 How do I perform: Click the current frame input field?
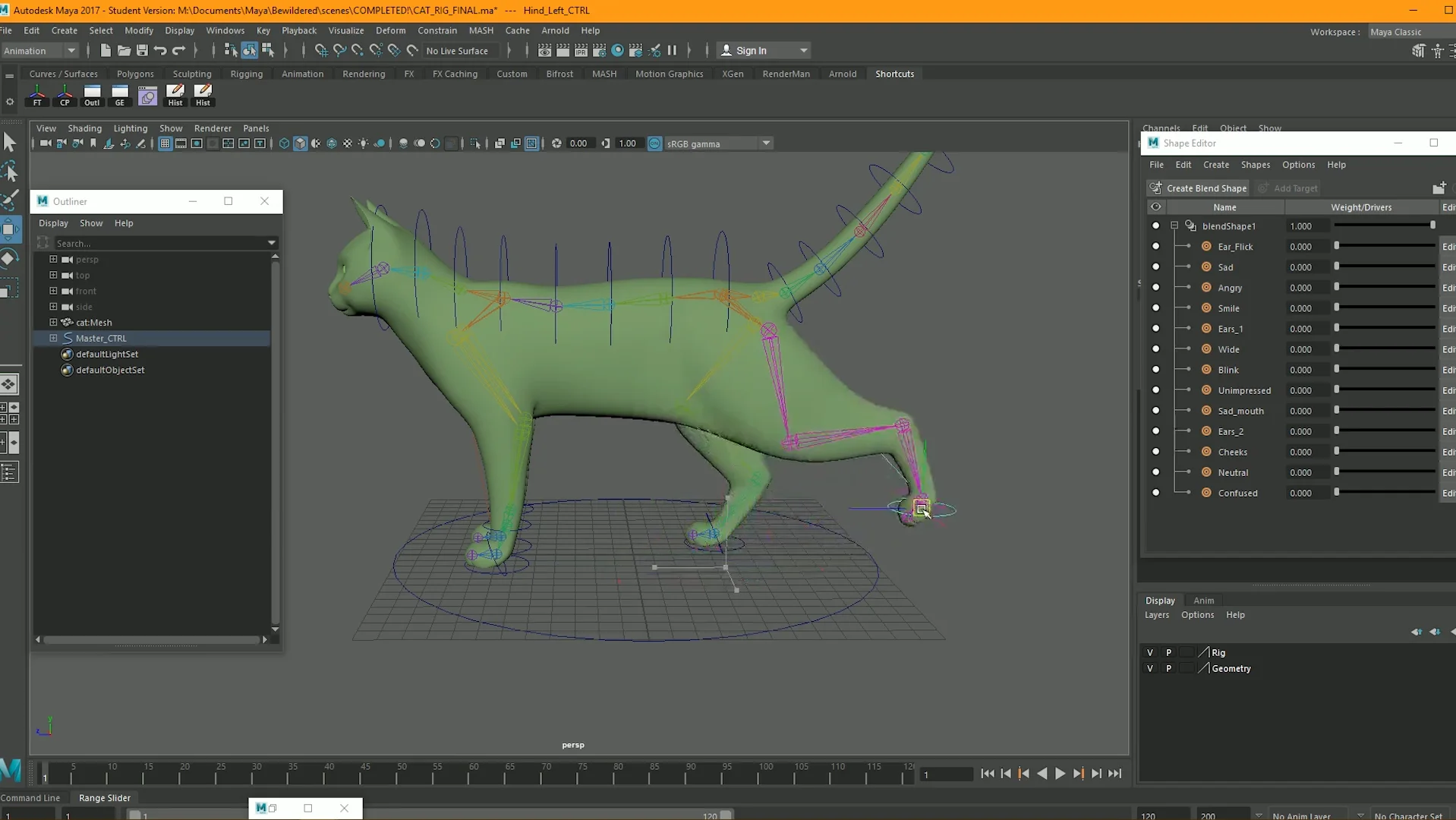point(946,774)
